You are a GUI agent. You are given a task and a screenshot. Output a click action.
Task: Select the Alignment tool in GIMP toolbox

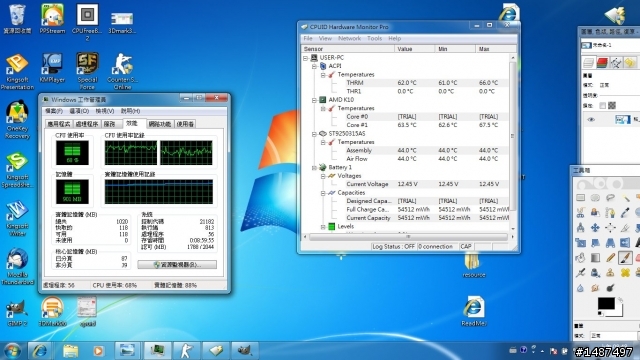pos(610,228)
